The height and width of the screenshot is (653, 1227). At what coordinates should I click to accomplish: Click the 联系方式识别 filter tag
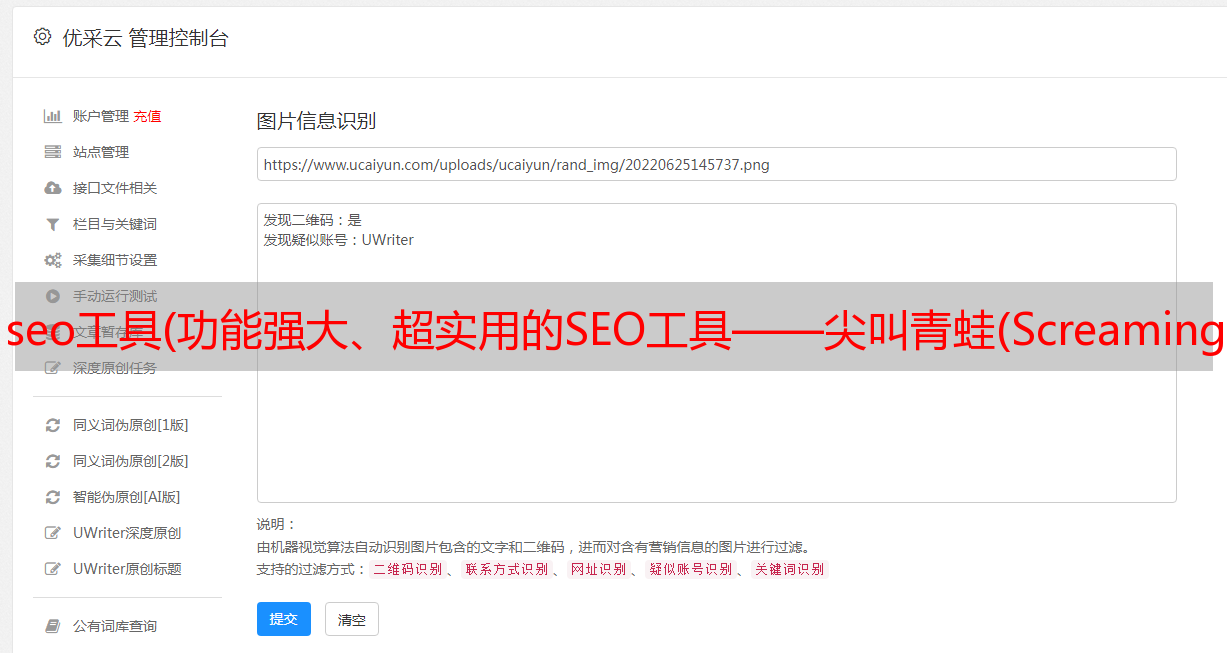pyautogui.click(x=506, y=569)
